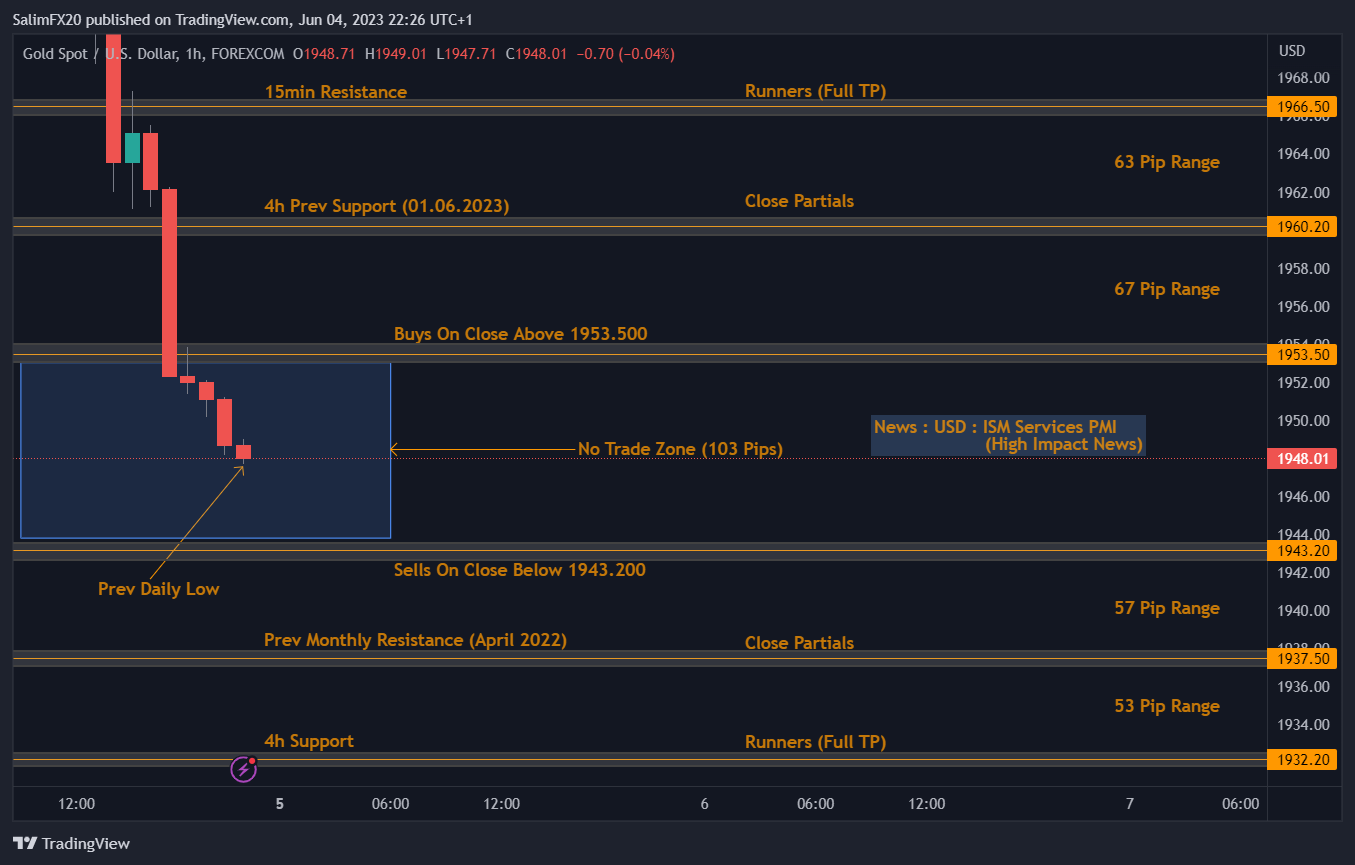Click the Buys On Close Above 1953.500 text

click(520, 333)
